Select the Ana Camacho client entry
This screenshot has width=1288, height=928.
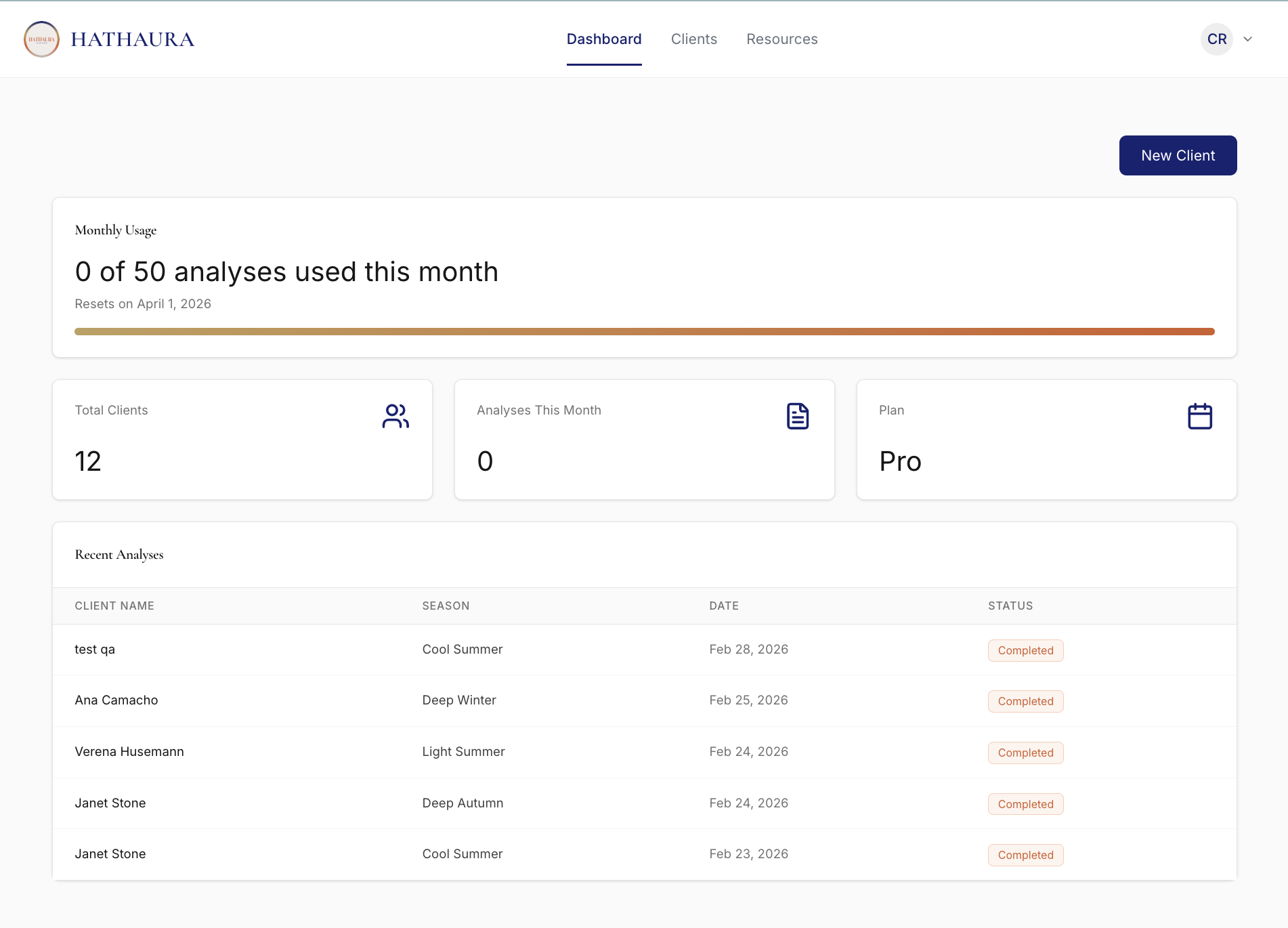[116, 700]
